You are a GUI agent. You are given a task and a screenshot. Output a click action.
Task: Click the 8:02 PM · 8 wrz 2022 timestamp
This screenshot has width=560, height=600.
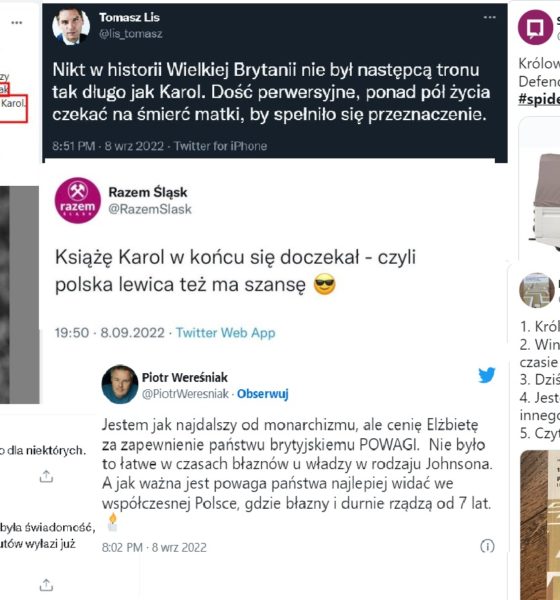(x=154, y=548)
